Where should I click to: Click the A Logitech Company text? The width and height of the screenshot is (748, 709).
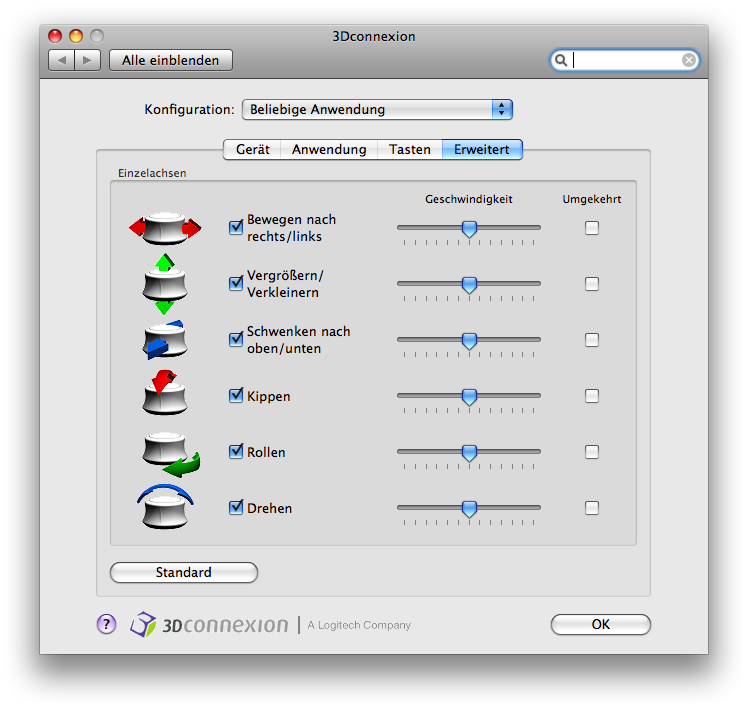tap(359, 625)
